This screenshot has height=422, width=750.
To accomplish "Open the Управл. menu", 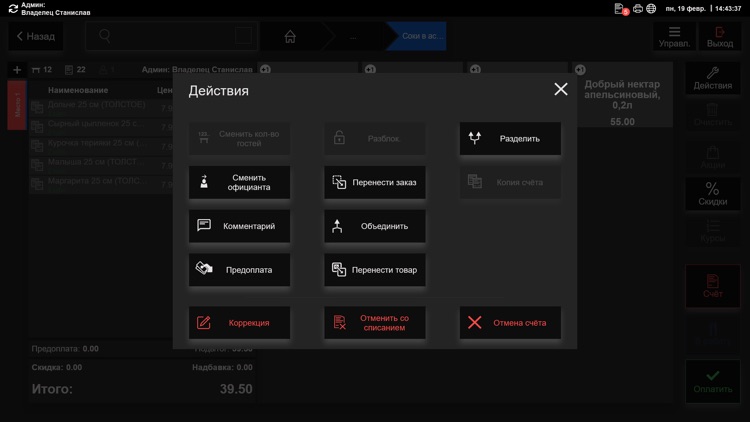I will point(674,36).
